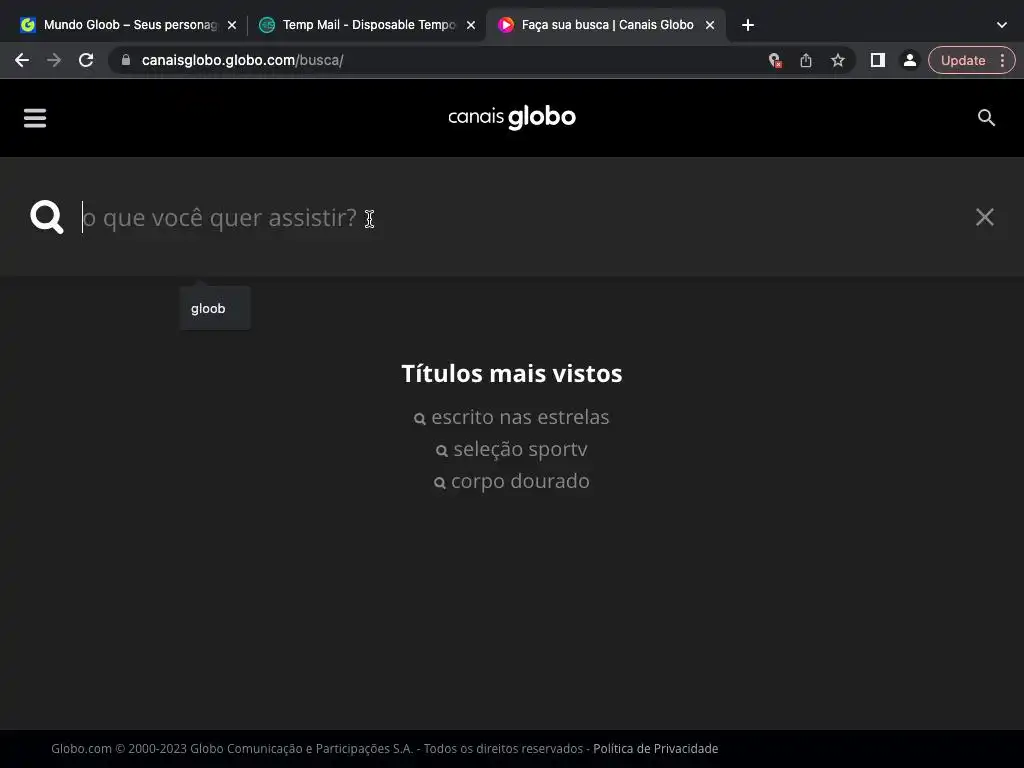Close the search panel with the X
The width and height of the screenshot is (1024, 768).
click(984, 217)
